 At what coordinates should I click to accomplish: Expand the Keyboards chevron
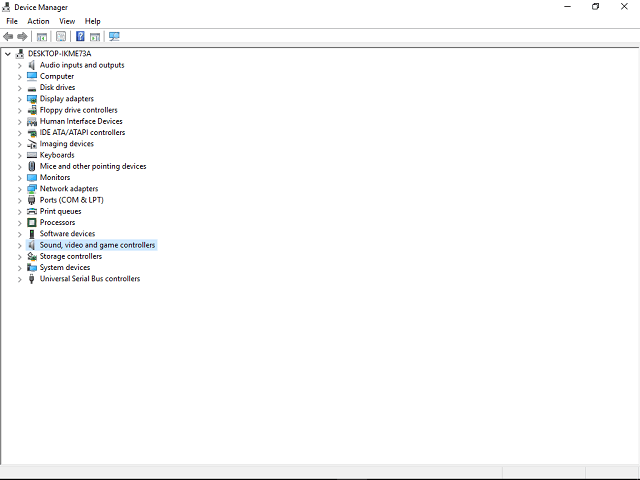19,156
